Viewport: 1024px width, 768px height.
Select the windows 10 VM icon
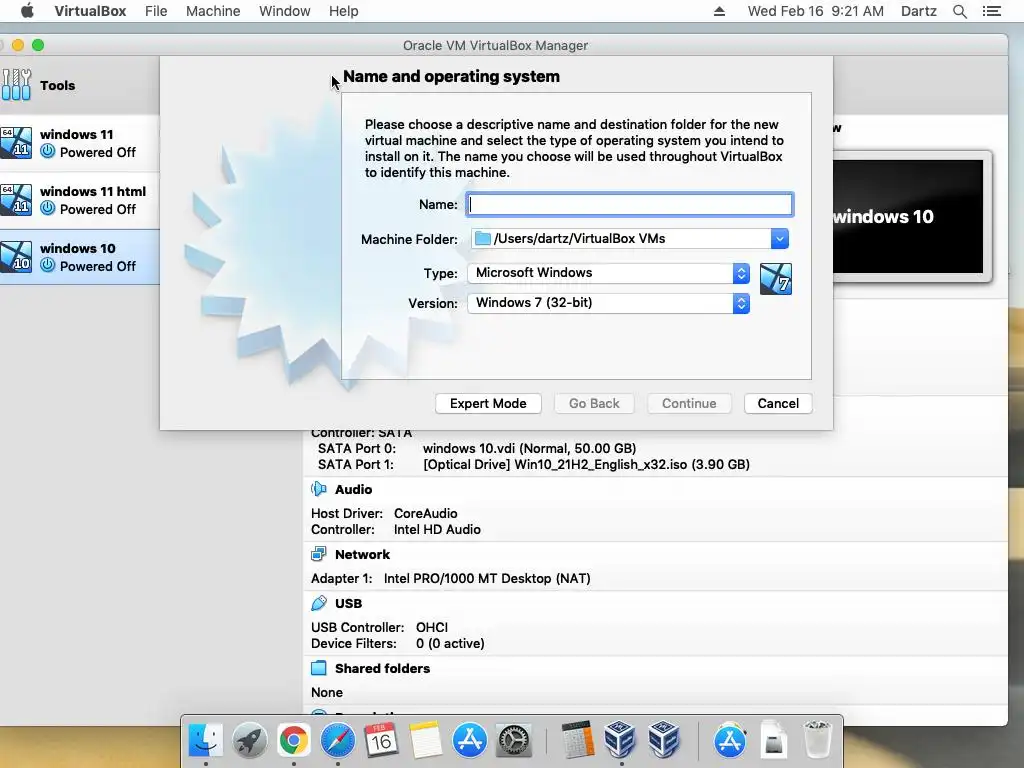pyautogui.click(x=16, y=257)
